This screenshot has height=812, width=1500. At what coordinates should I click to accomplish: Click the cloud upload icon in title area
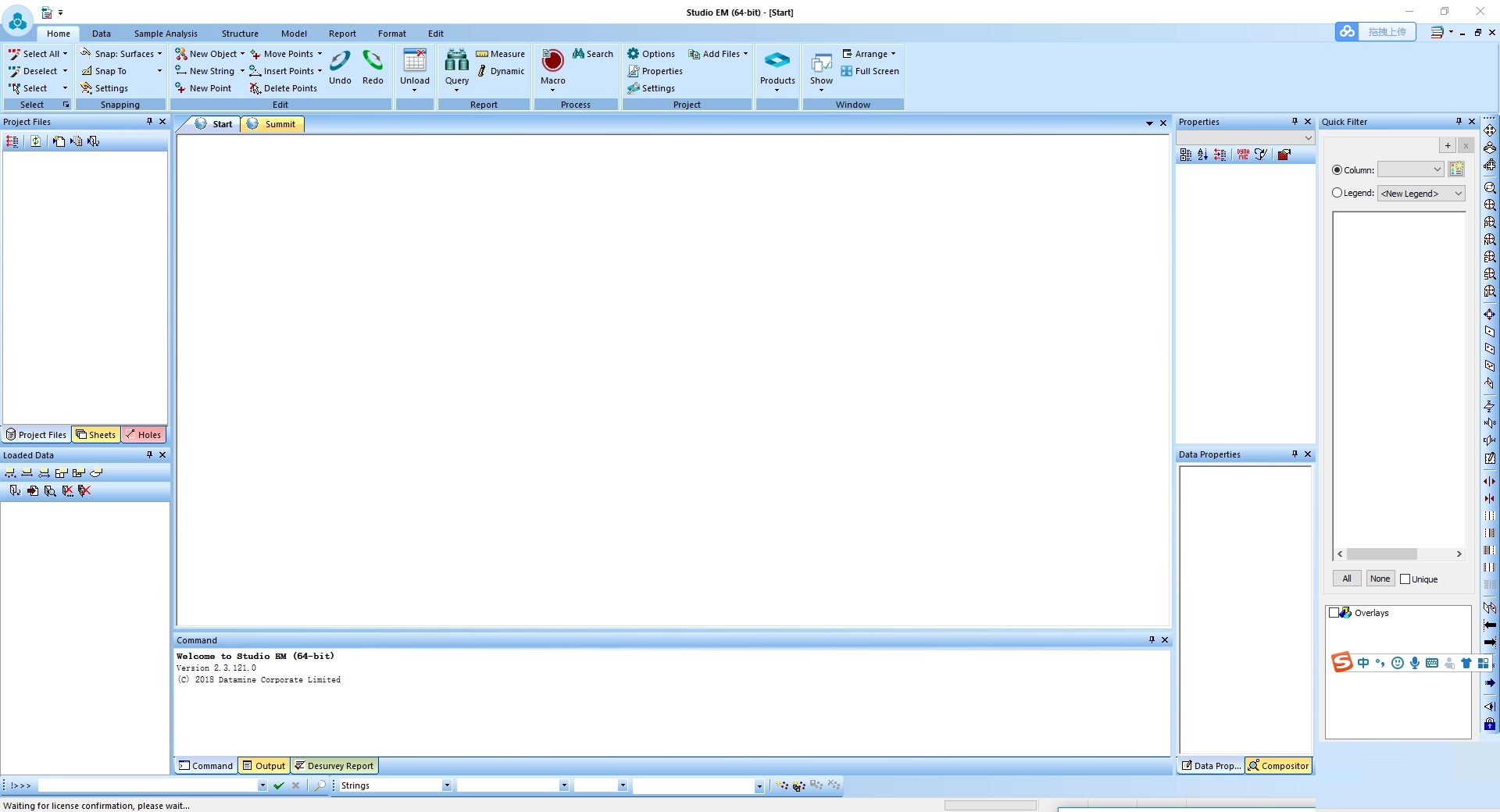(x=1346, y=32)
